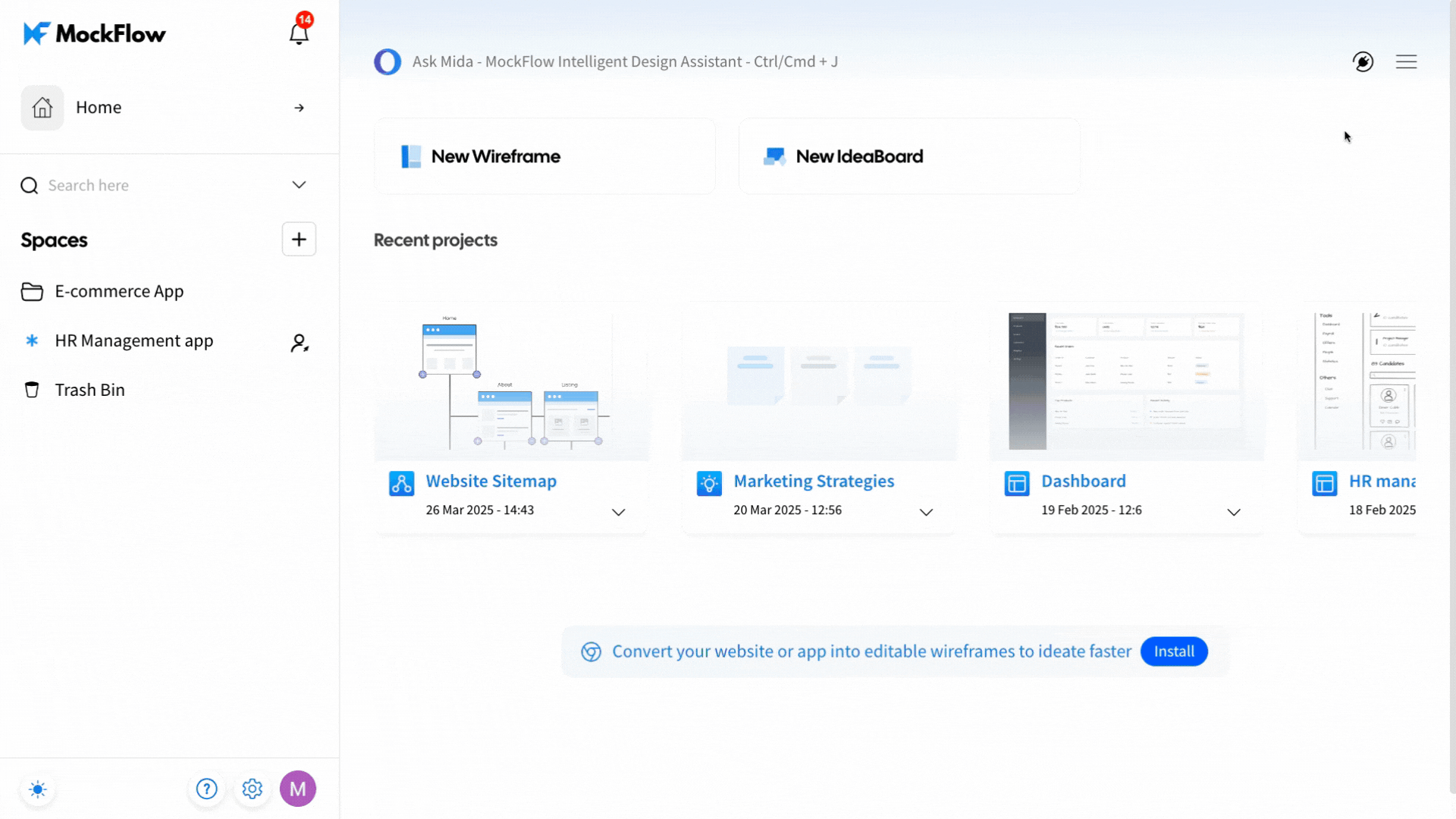Click the date 26 Mar 2025 - 14:43
The height and width of the screenshot is (819, 1456).
tap(479, 510)
